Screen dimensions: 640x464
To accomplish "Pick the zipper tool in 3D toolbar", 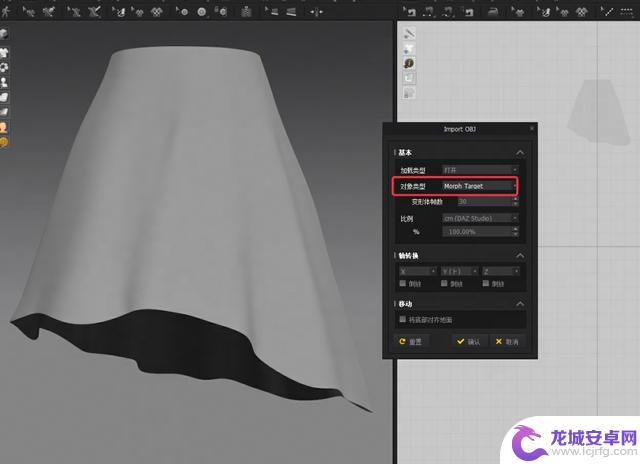I will pyautogui.click(x=246, y=12).
